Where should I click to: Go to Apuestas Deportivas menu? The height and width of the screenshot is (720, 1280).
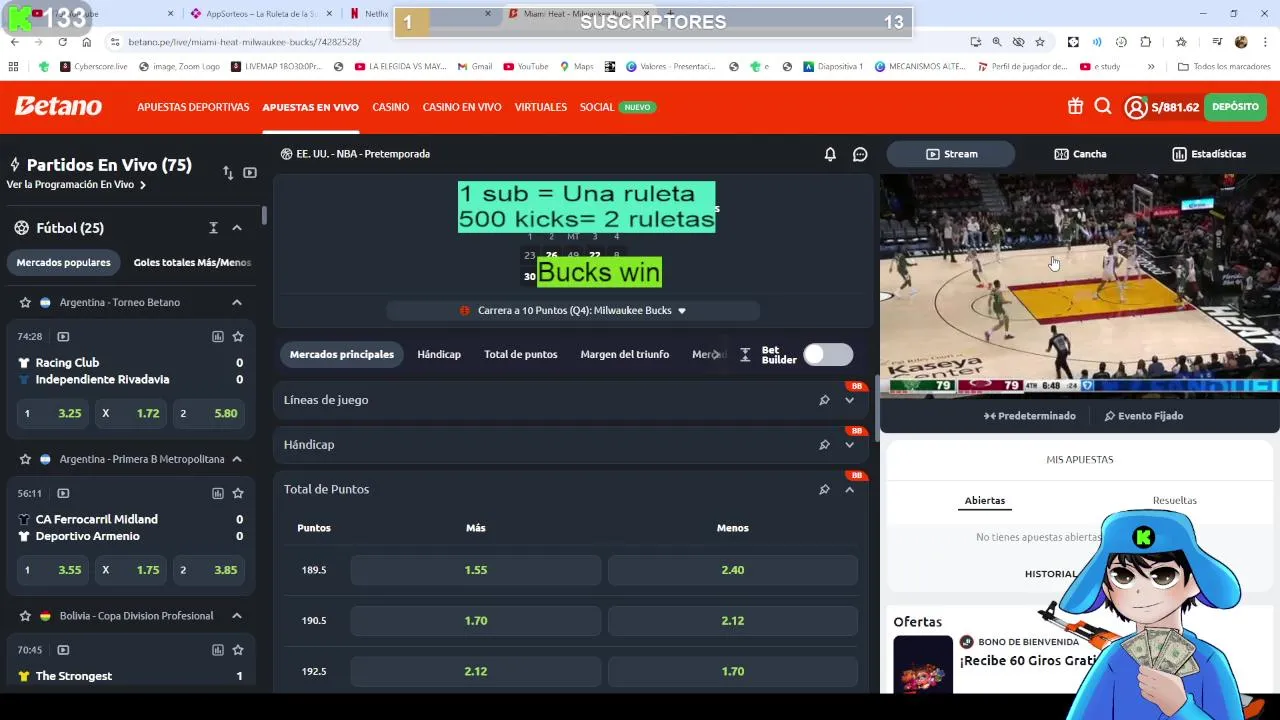tap(193, 107)
